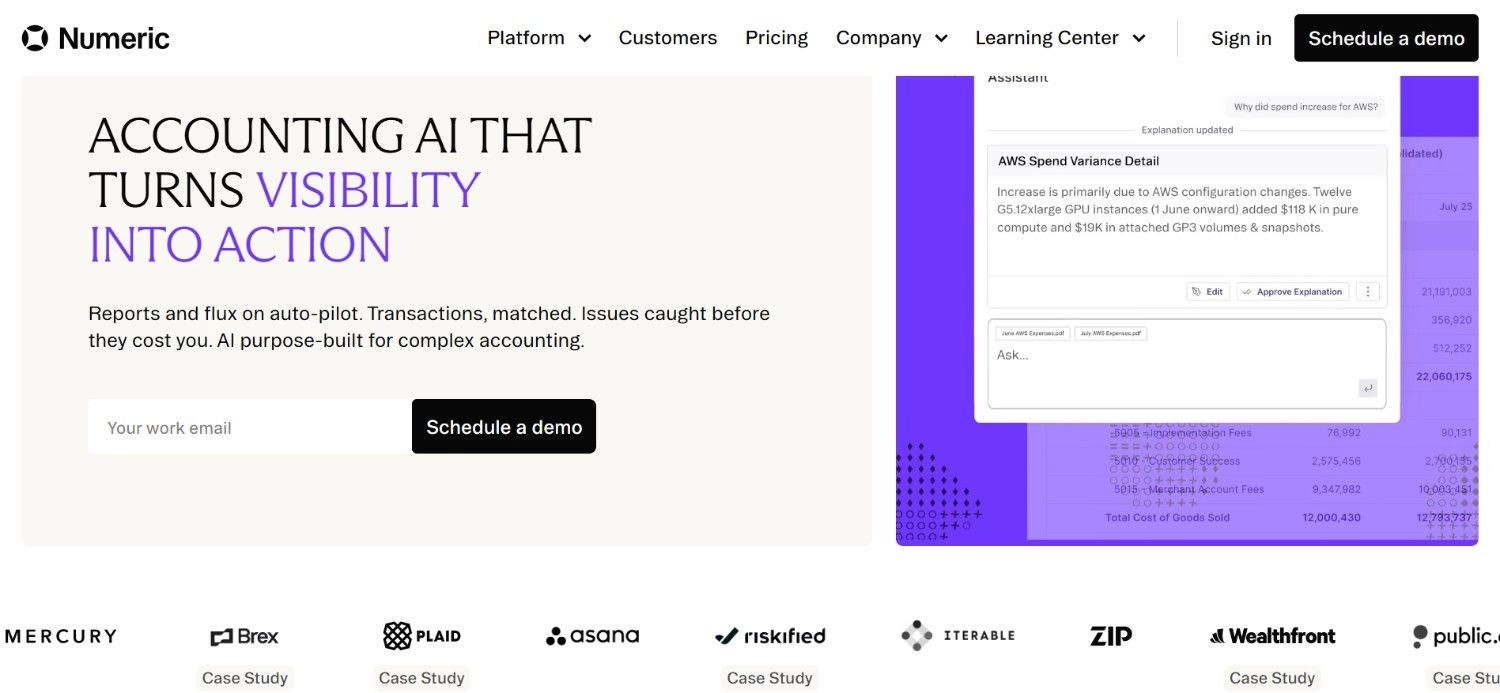1500x693 pixels.
Task: Click the Zip logo
Action: coord(1110,636)
